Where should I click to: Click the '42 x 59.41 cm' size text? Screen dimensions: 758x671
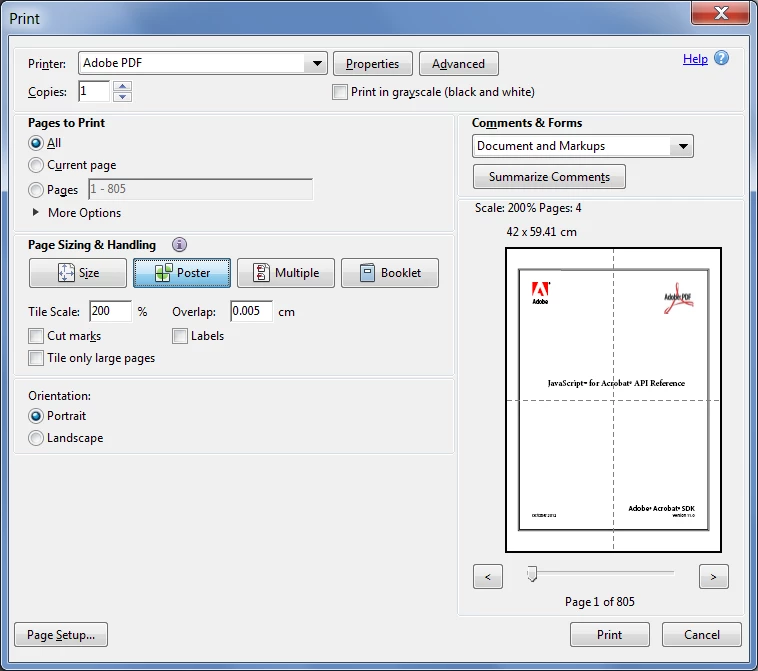click(541, 232)
